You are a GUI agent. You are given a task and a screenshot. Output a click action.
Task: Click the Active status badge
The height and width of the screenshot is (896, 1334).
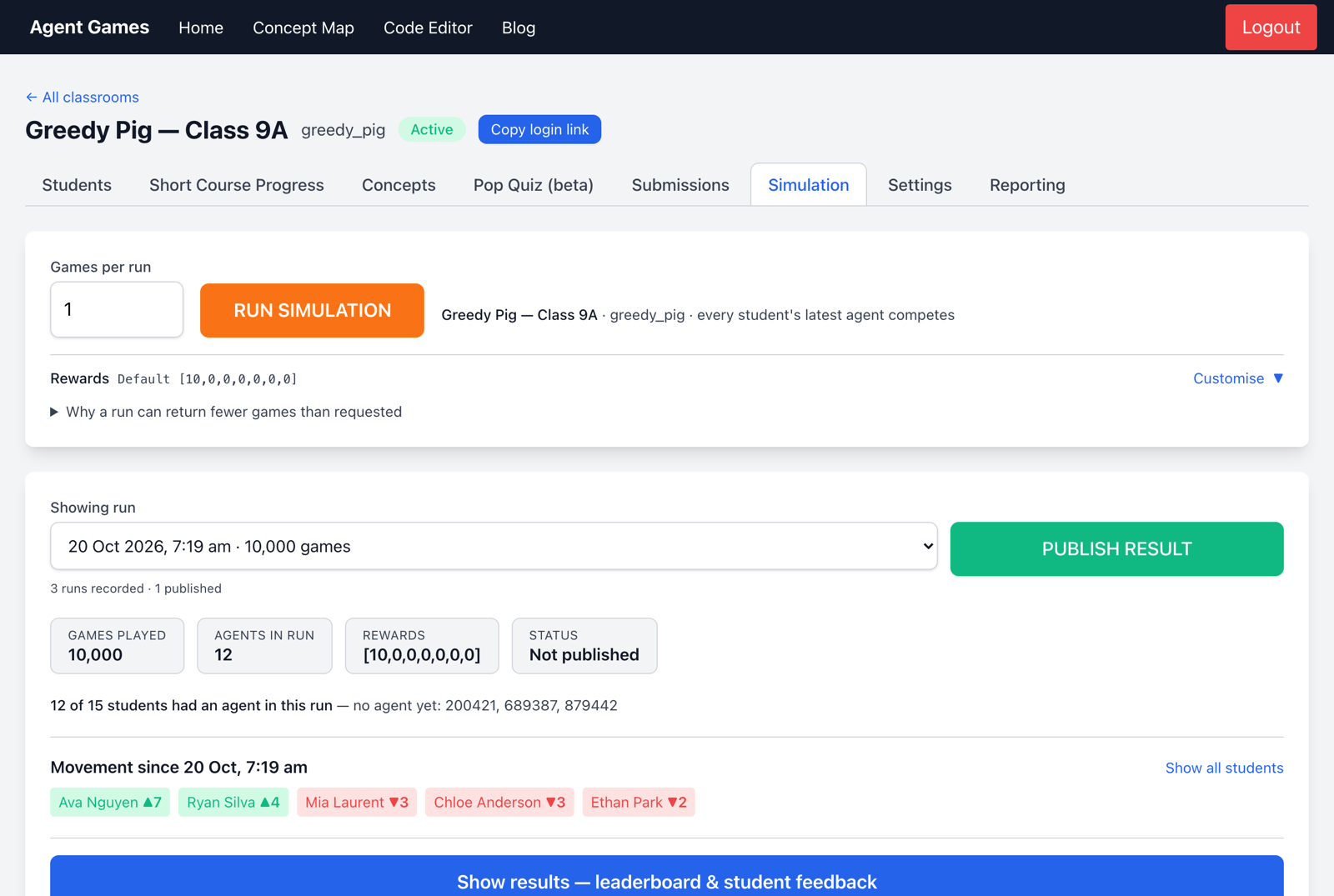click(432, 129)
